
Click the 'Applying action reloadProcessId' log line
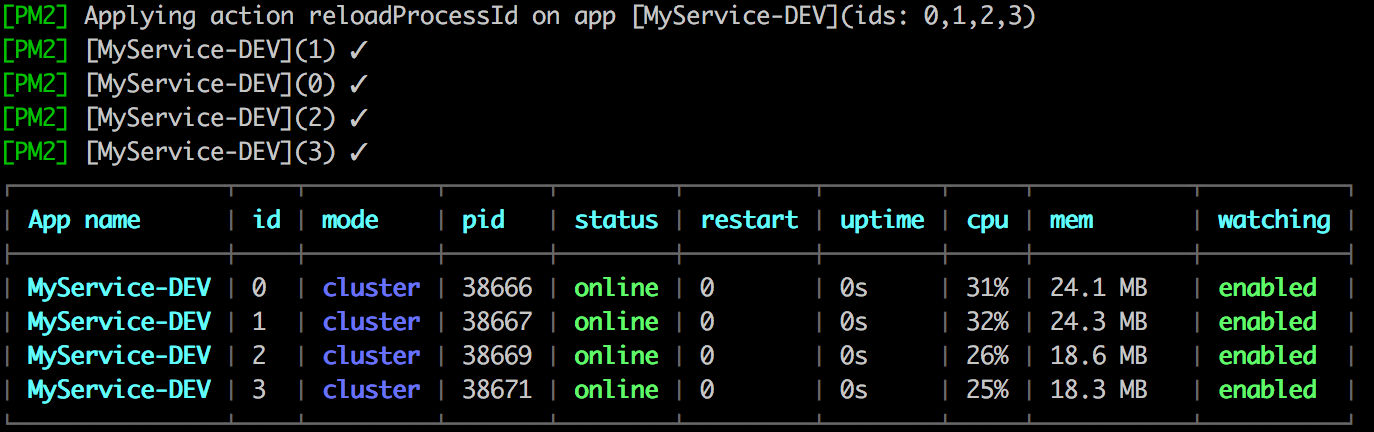pyautogui.click(x=518, y=17)
